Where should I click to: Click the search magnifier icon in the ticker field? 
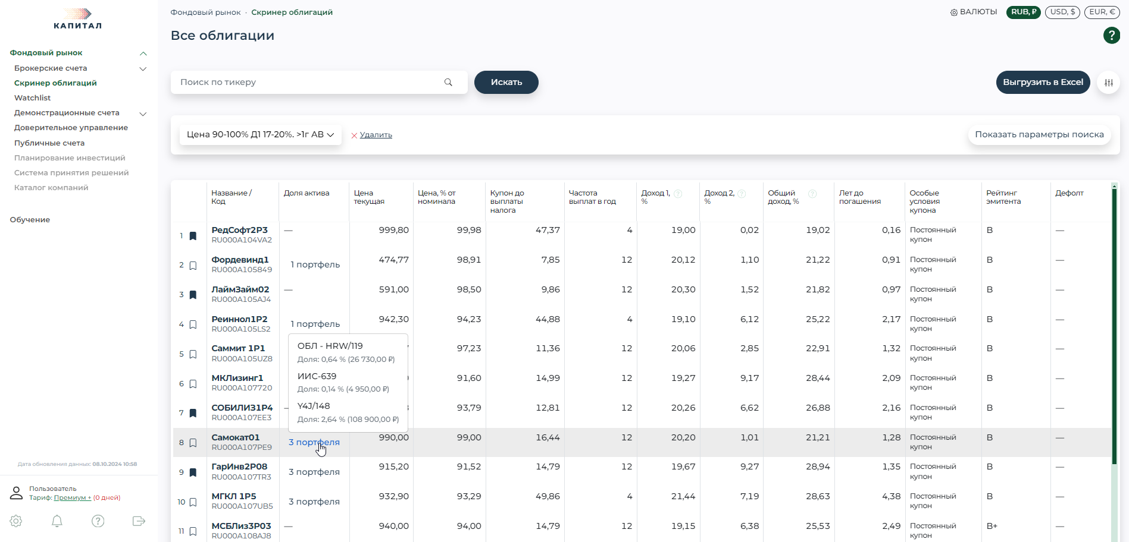(449, 82)
